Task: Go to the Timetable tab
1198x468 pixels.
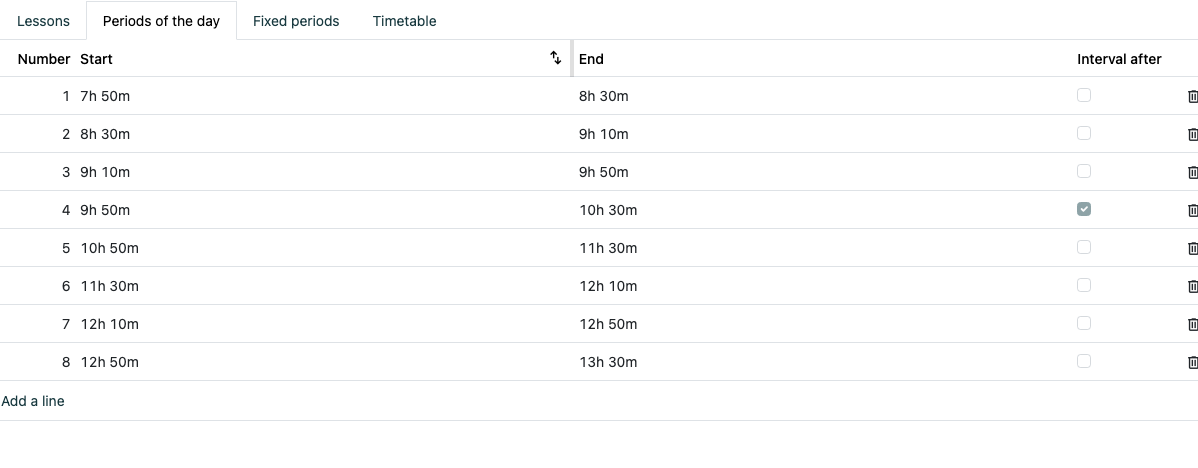Action: (x=404, y=21)
